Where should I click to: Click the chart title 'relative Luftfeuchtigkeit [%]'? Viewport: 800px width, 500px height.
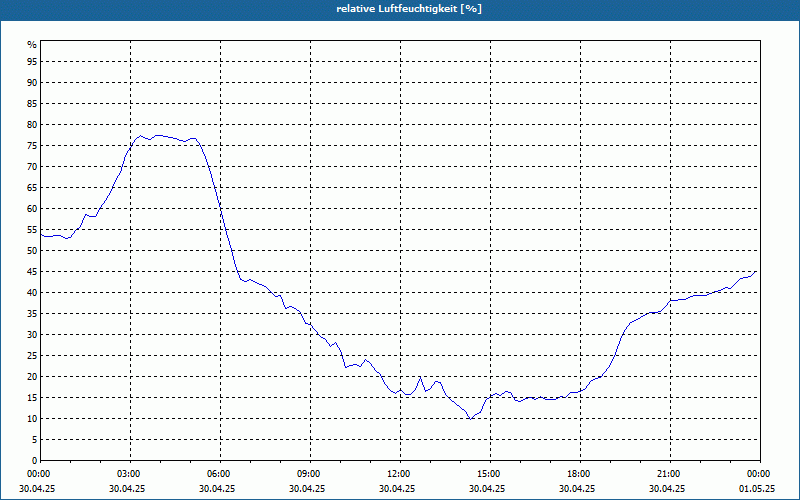pyautogui.click(x=409, y=9)
